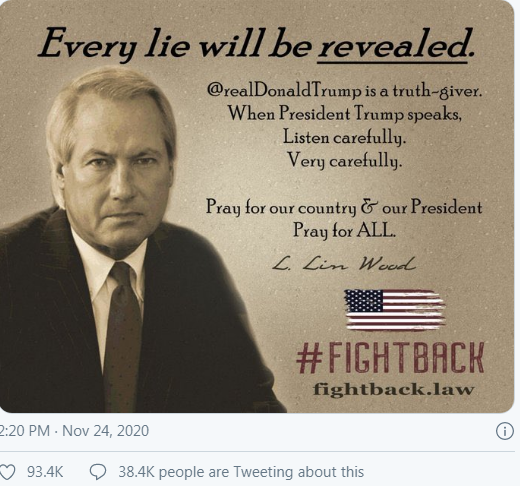520x486 pixels.
Task: Open the circled info icon beside the timestamp
Action: 505,431
